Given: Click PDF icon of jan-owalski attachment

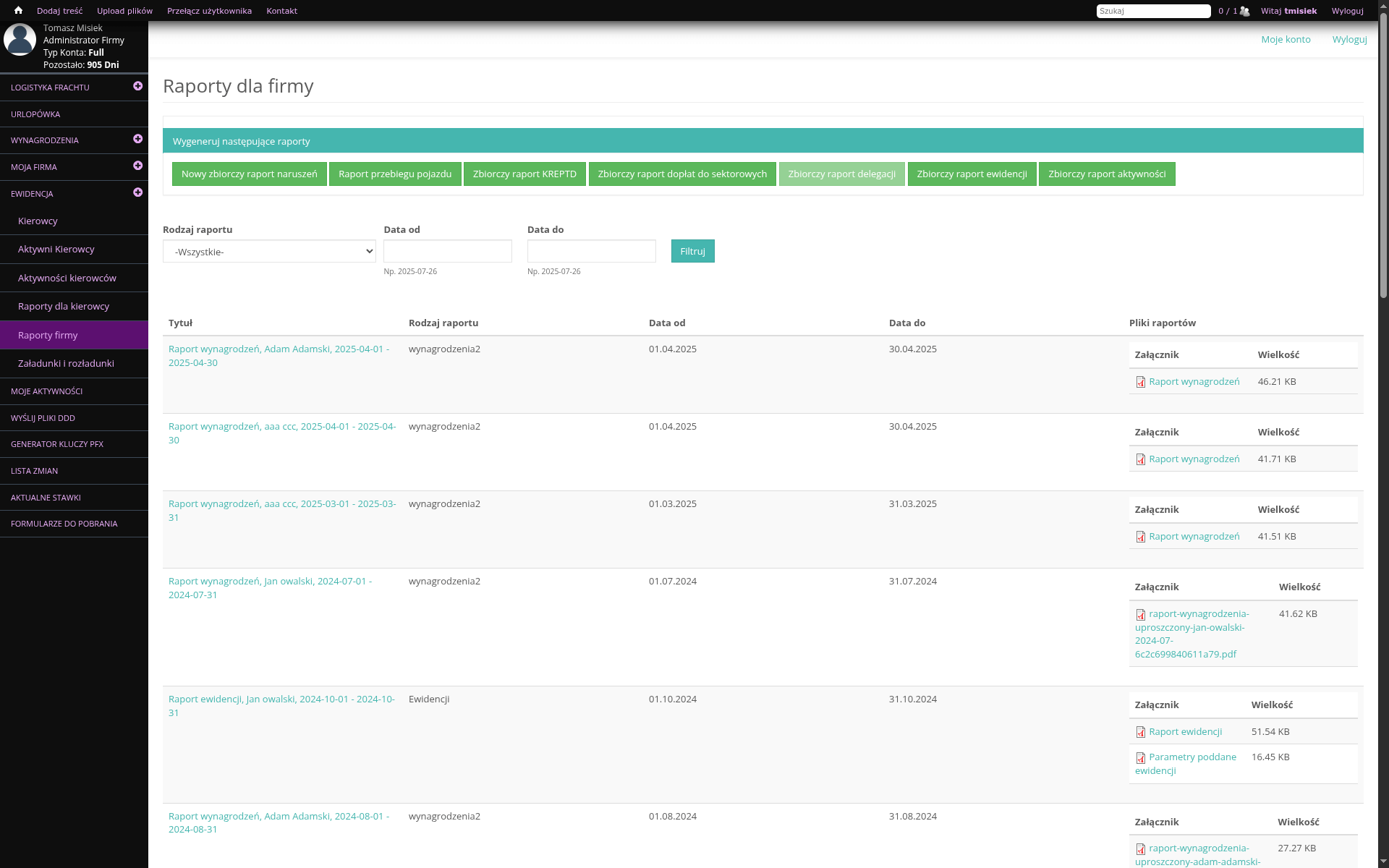Looking at the screenshot, I should pos(1141,615).
